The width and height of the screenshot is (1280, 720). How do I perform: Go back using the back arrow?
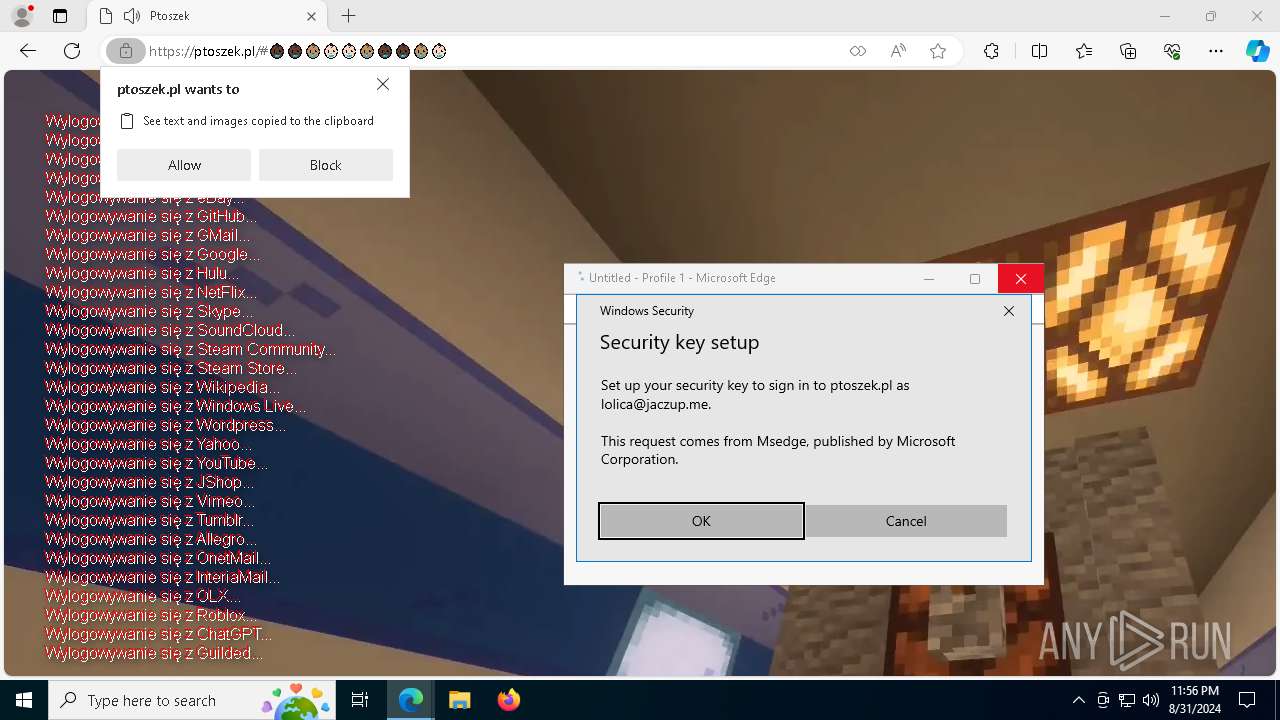pos(28,51)
